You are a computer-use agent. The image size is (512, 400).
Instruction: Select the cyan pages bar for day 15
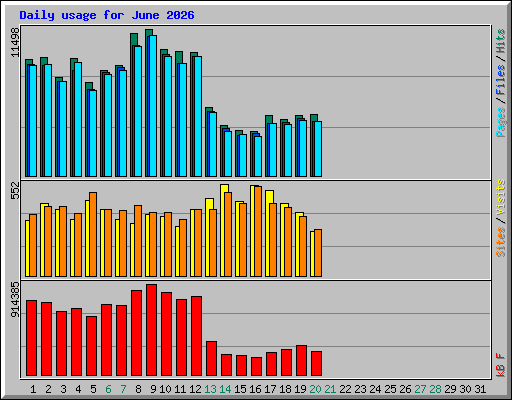243,155
